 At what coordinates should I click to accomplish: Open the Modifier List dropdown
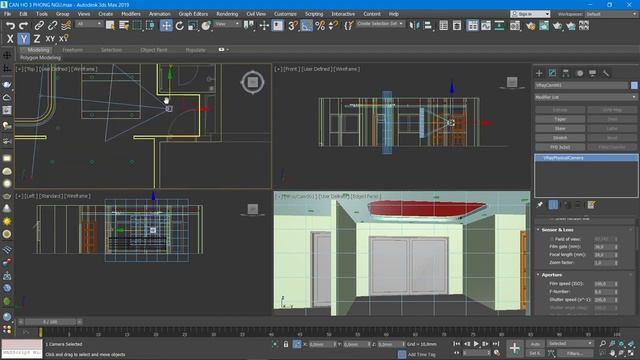tap(586, 97)
